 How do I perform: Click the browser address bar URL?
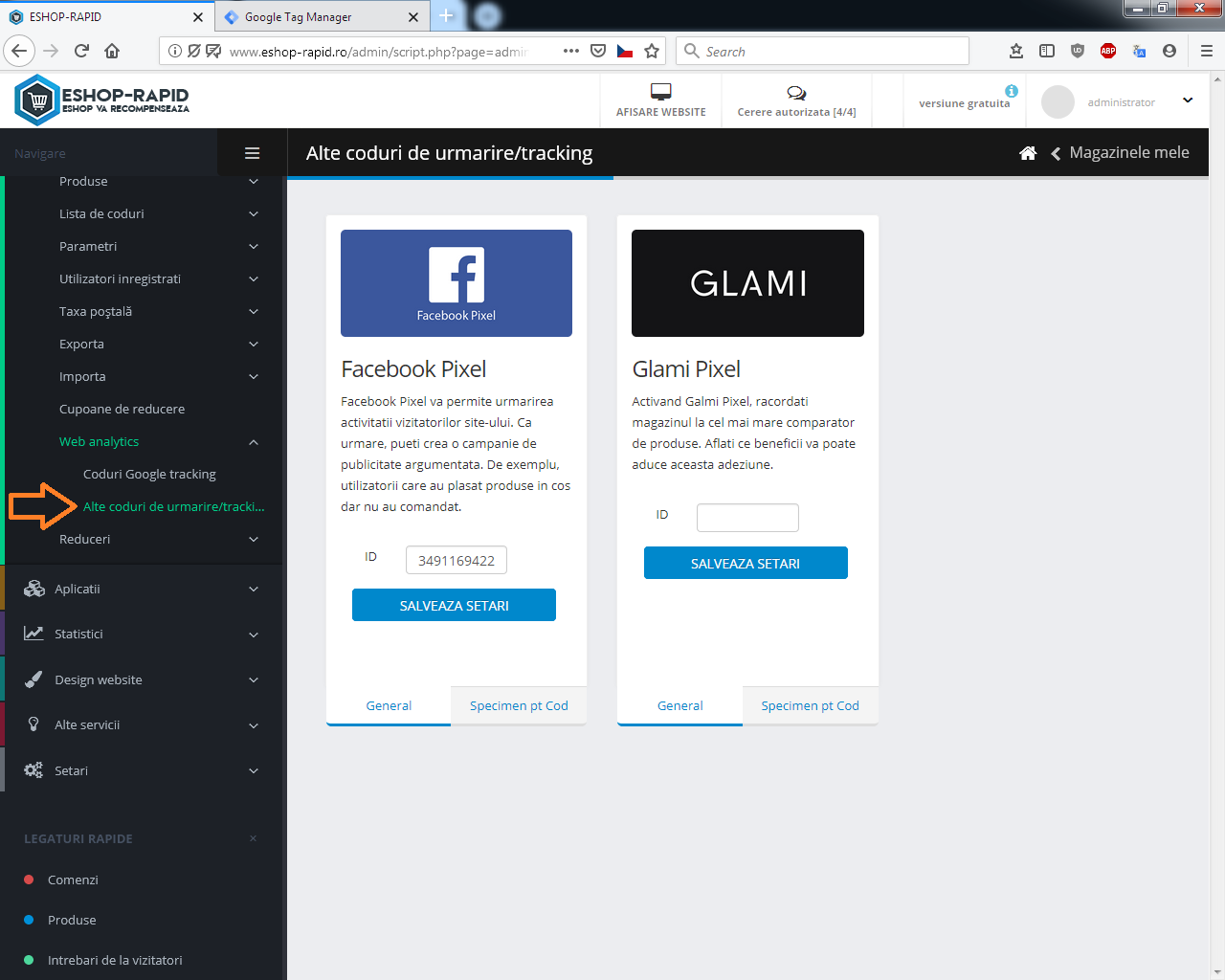click(378, 52)
